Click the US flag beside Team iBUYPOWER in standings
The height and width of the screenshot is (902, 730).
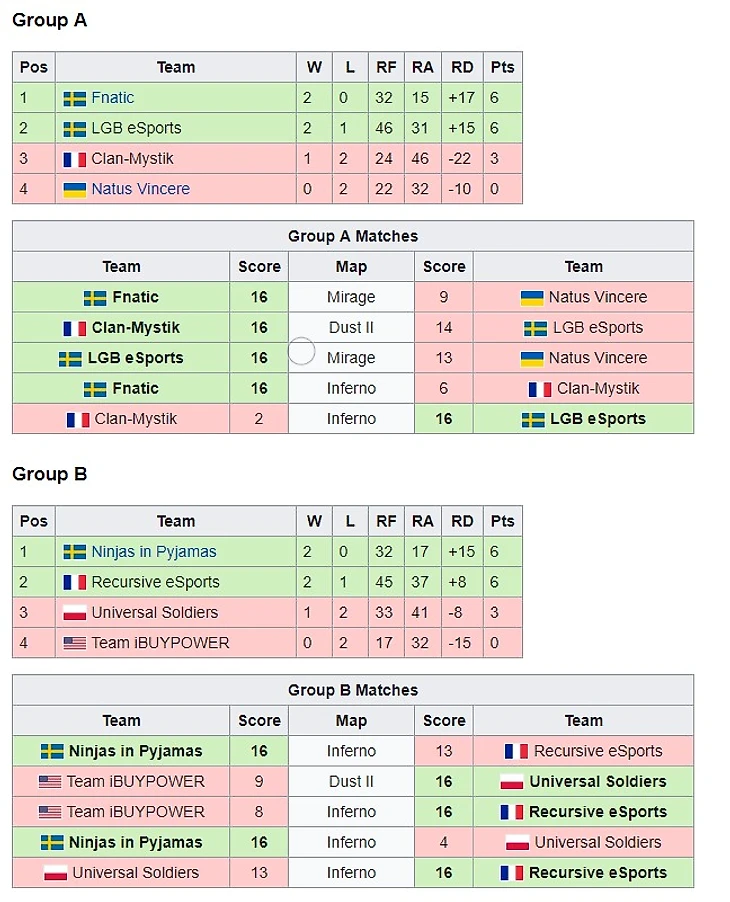tap(74, 643)
